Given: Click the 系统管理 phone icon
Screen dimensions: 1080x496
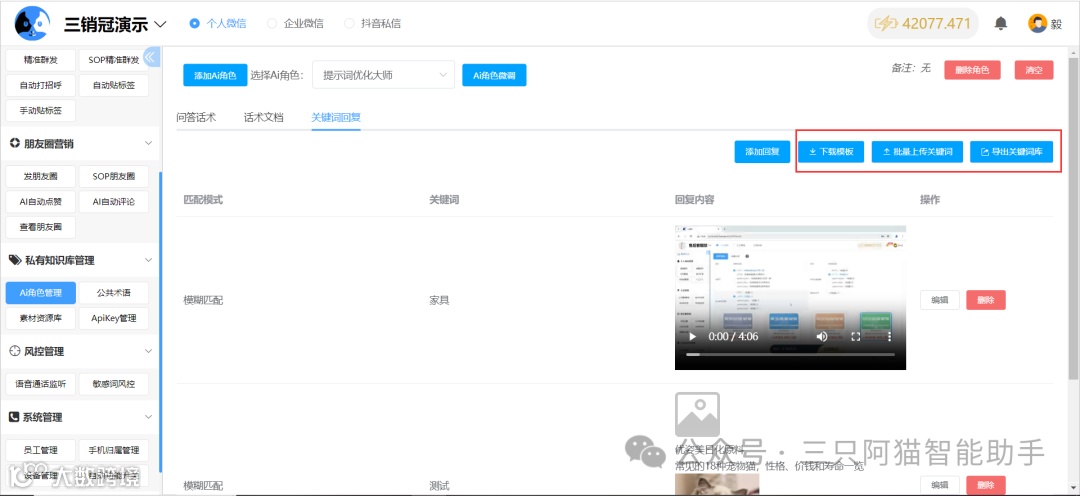Looking at the screenshot, I should click(15, 417).
